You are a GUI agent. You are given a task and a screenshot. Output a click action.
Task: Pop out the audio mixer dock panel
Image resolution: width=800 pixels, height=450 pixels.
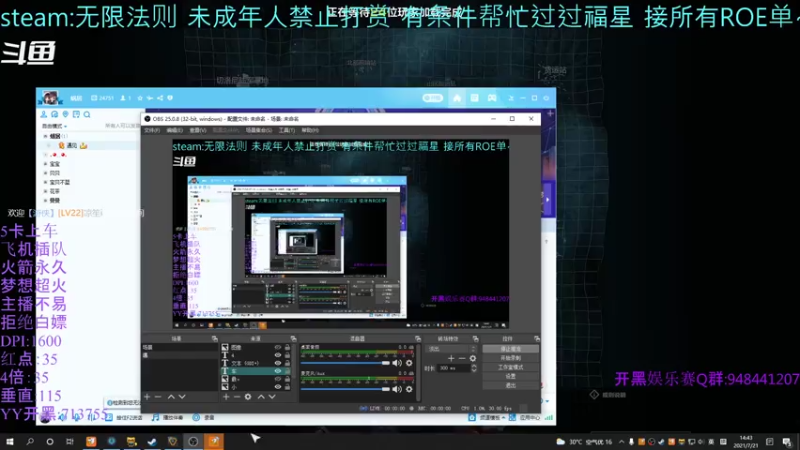click(x=417, y=339)
